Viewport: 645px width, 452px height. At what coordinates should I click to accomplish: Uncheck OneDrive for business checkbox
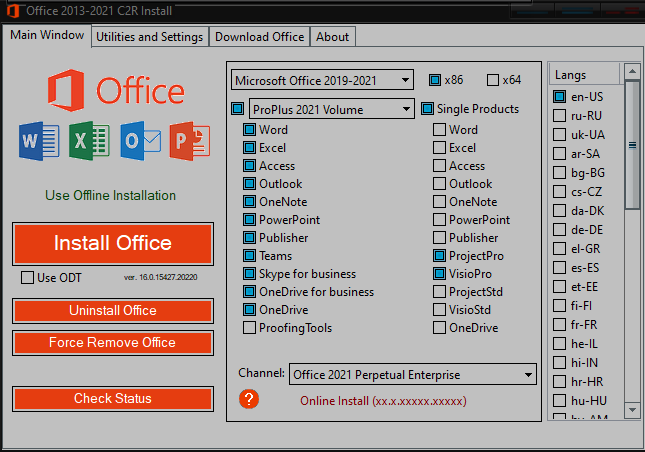(x=249, y=292)
